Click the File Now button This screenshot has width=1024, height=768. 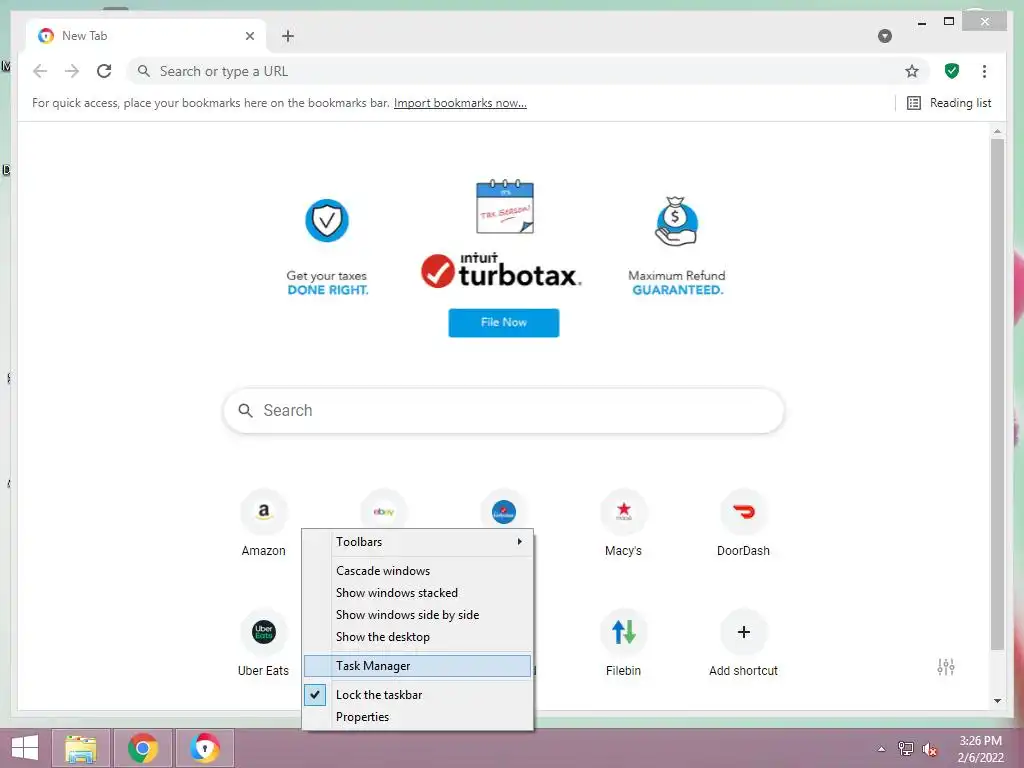click(504, 323)
